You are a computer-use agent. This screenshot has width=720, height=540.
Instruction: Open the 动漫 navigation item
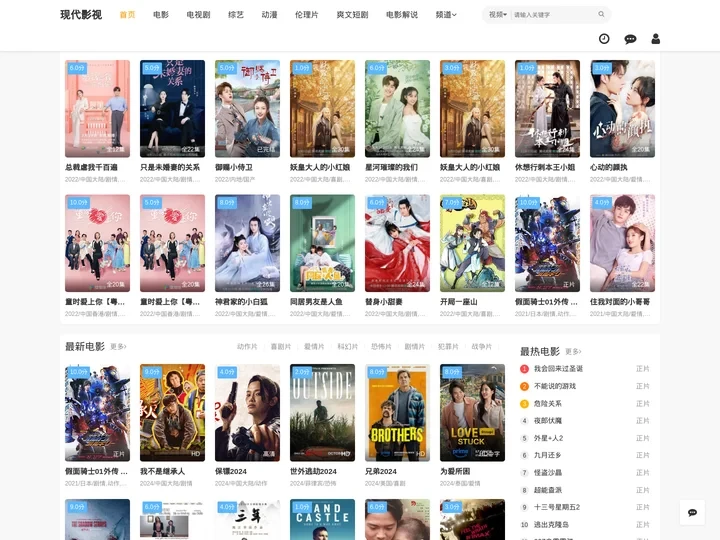(x=270, y=15)
